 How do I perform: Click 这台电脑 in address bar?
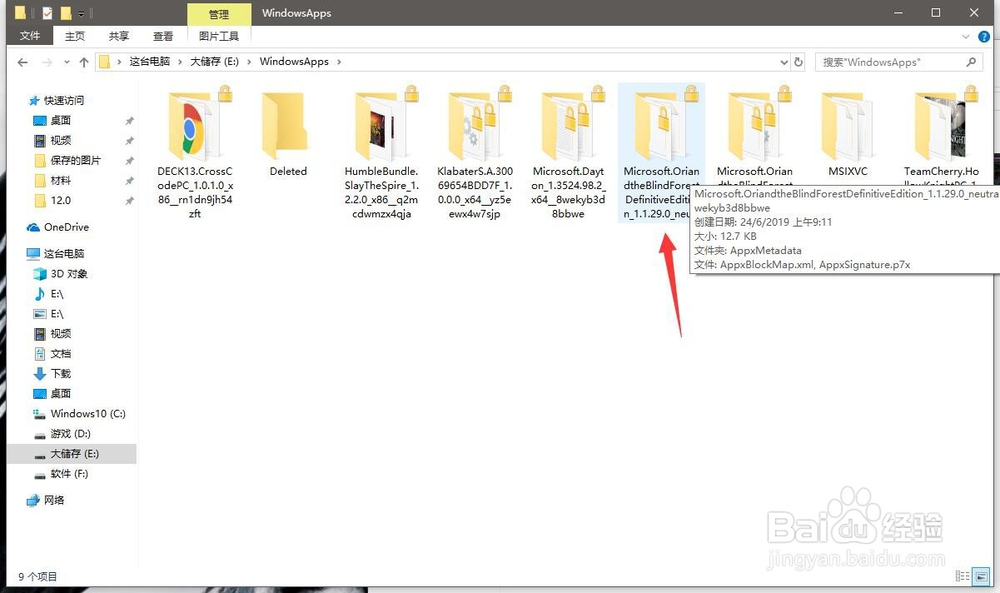150,61
